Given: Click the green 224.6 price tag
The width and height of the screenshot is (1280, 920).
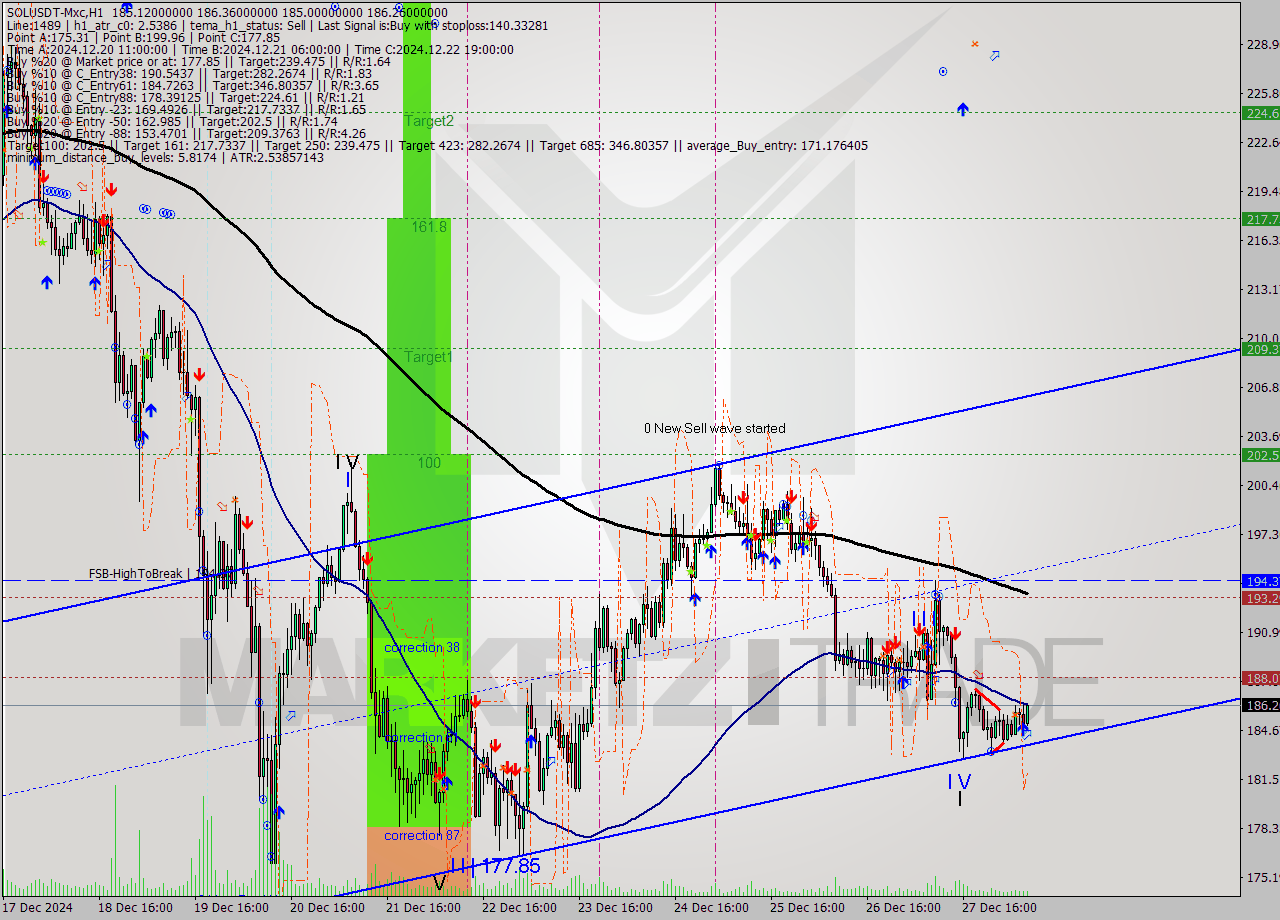Looking at the screenshot, I should 1260,113.
